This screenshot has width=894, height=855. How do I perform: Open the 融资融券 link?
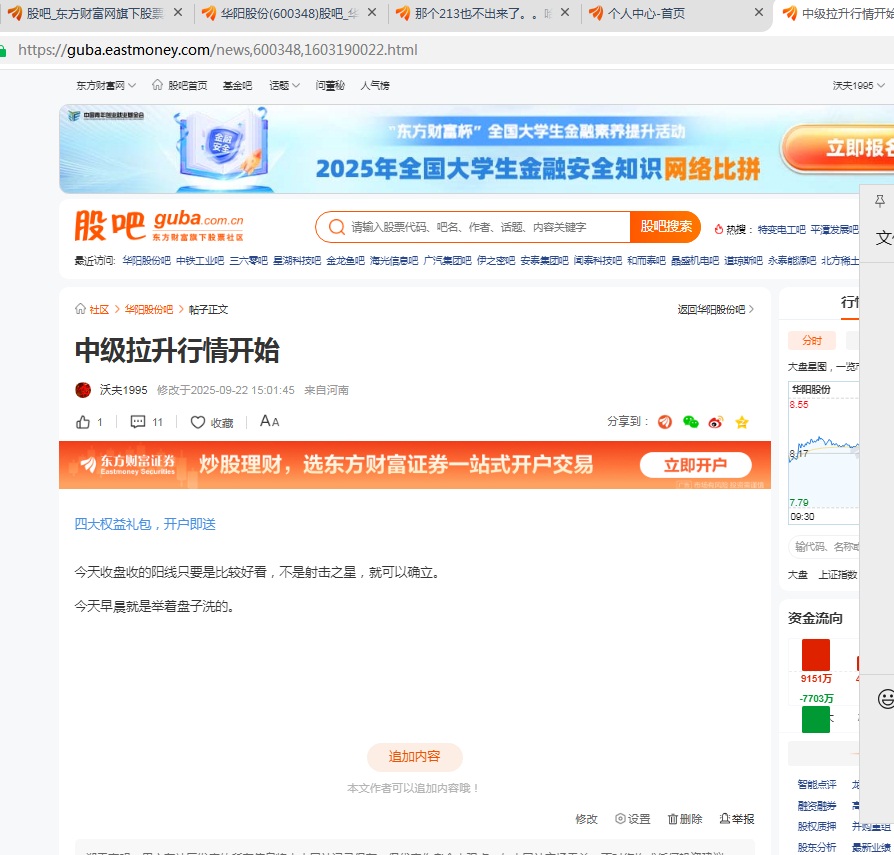pos(817,805)
